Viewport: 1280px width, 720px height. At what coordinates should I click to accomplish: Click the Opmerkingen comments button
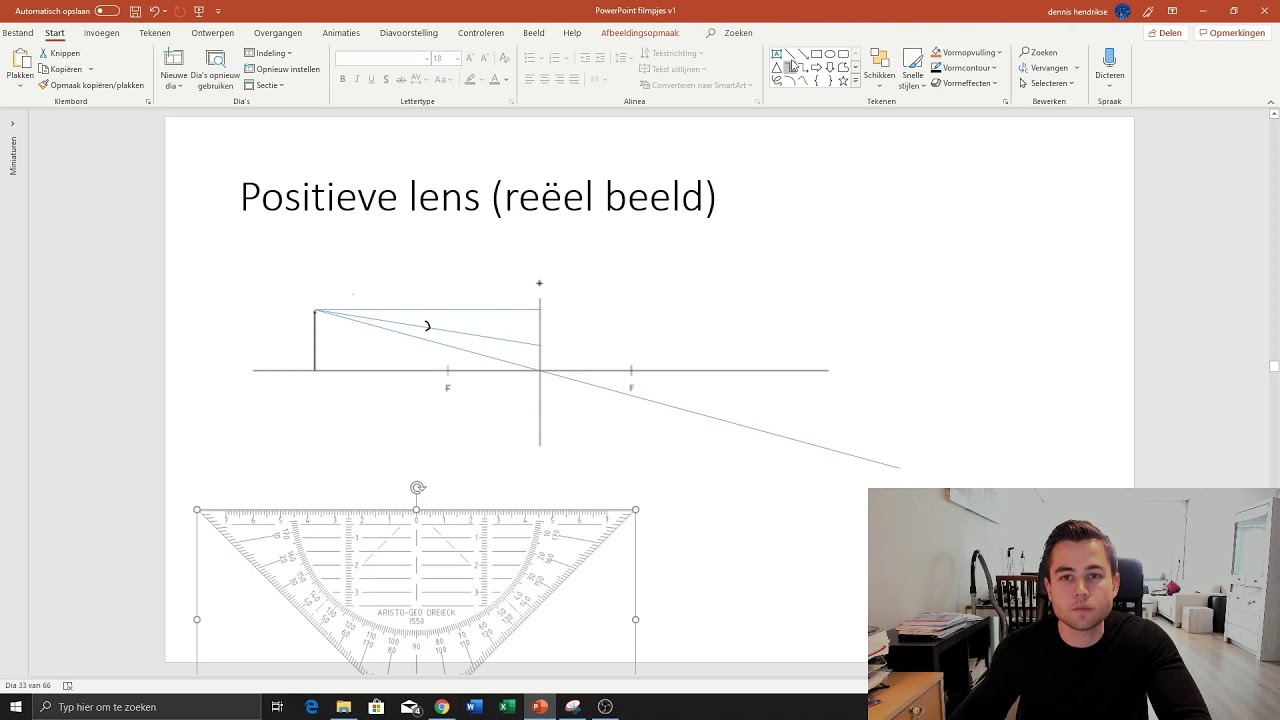click(1231, 33)
